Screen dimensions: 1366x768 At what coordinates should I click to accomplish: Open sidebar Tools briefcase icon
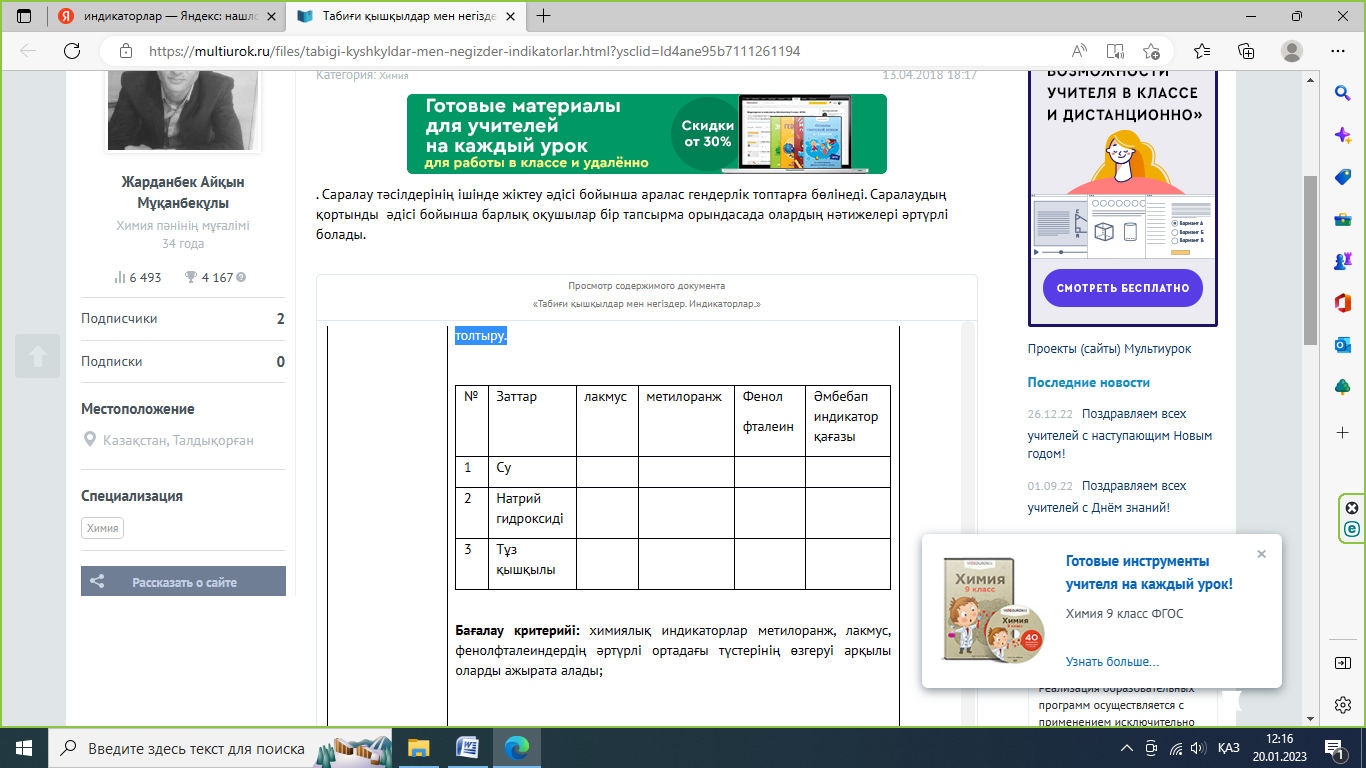[1343, 219]
